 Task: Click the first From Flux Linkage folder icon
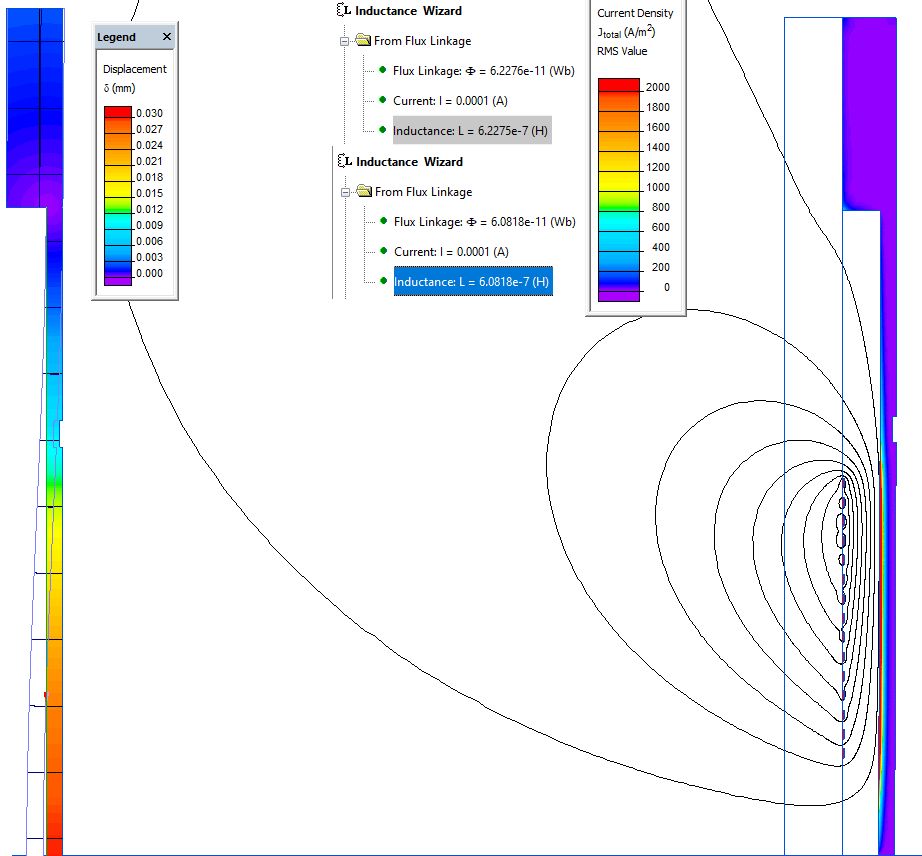[363, 40]
